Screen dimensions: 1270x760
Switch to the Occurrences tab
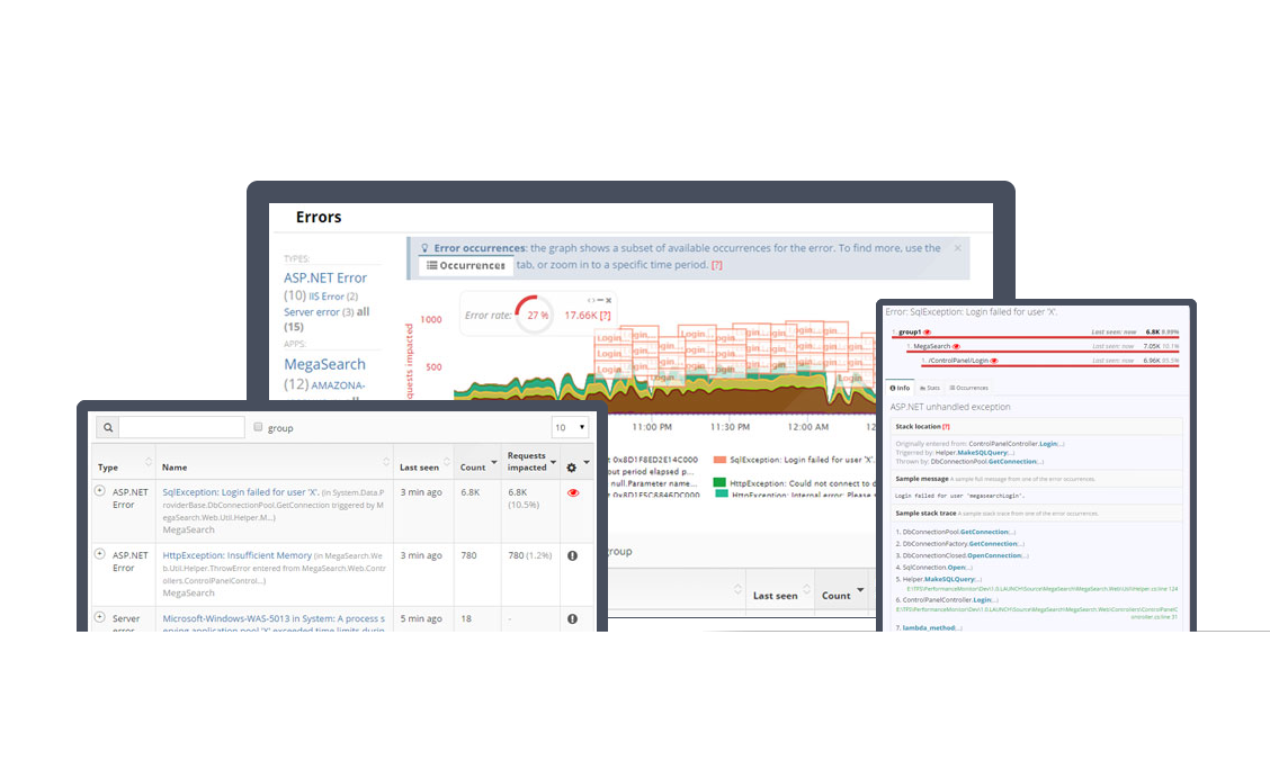coord(970,388)
